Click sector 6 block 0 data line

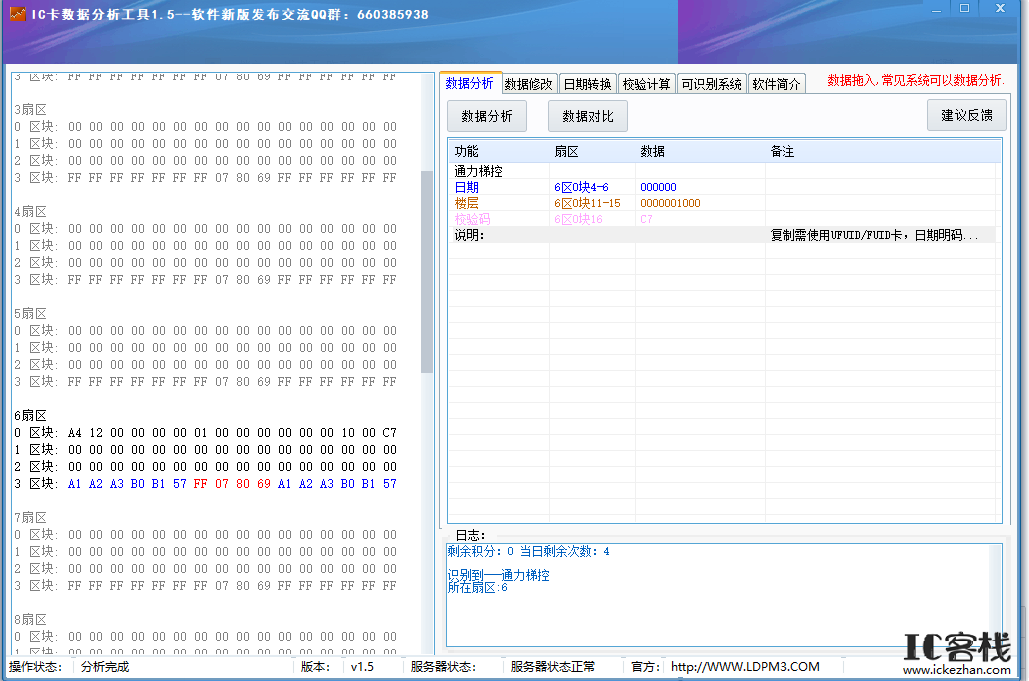[x=205, y=433]
